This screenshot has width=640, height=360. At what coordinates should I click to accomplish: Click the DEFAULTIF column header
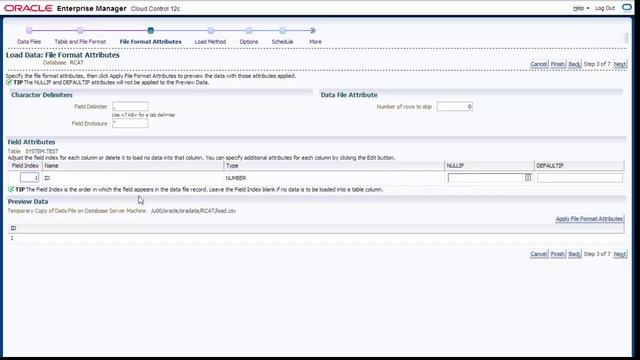click(x=579, y=166)
